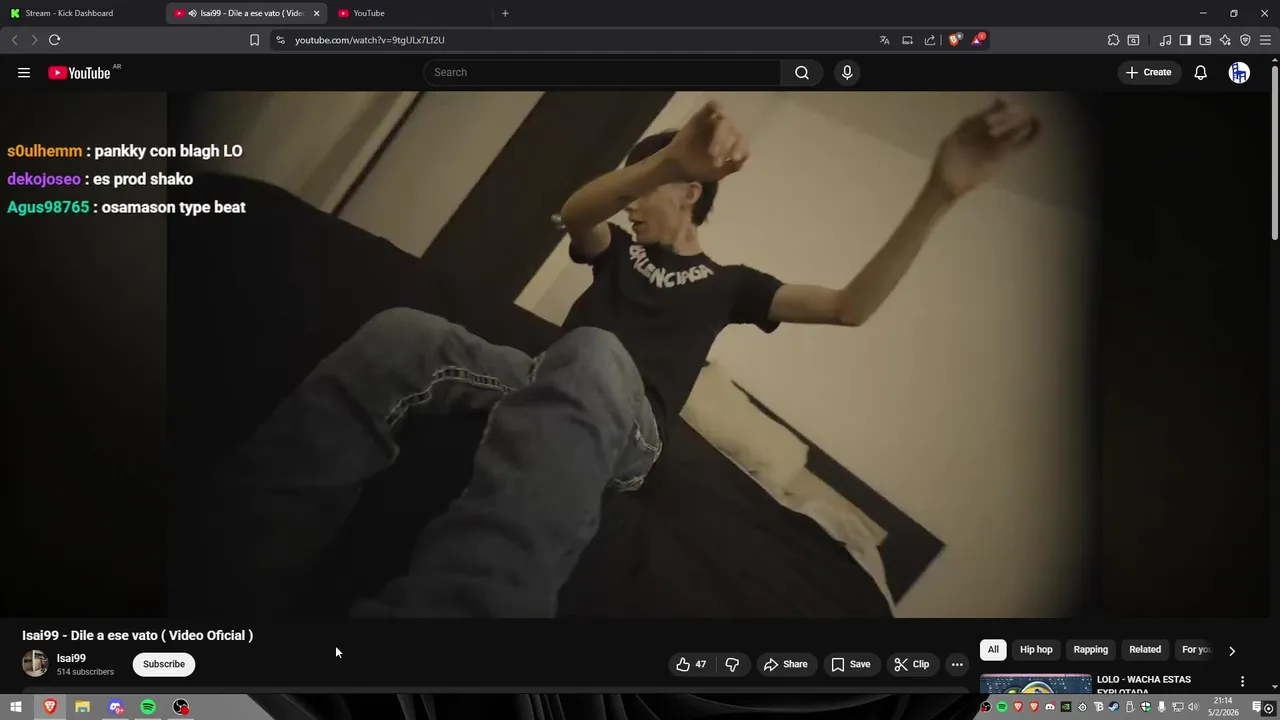Save video to playlist
Screen dimensions: 1280x720
point(850,664)
